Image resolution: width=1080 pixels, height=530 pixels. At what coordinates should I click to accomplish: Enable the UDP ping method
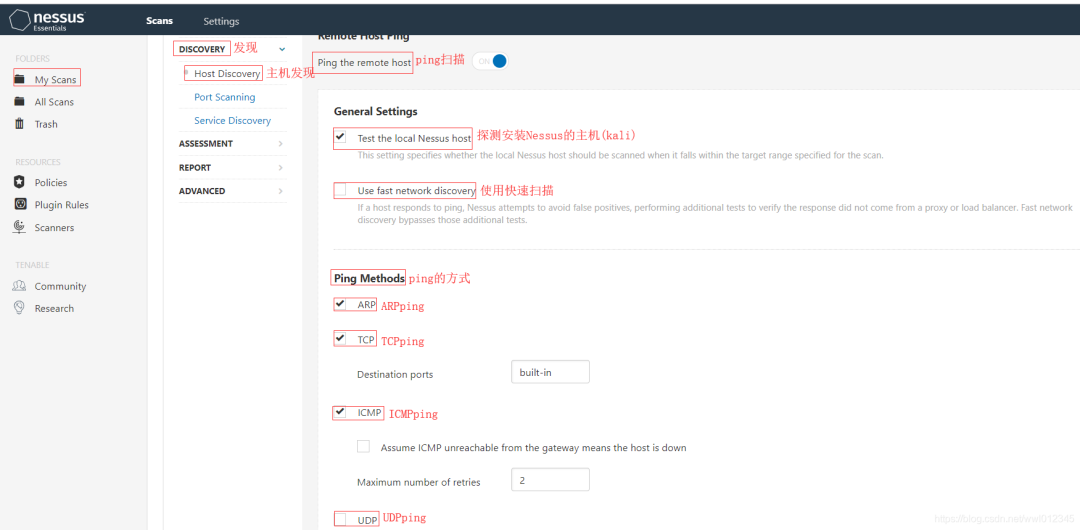(x=340, y=518)
